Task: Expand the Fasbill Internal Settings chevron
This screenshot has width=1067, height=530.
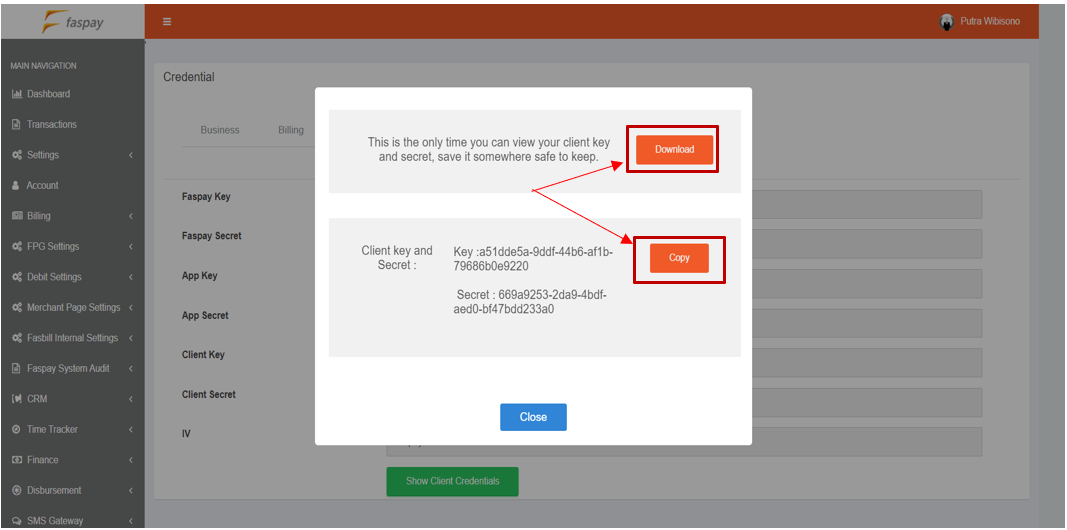Action: pyautogui.click(x=130, y=338)
